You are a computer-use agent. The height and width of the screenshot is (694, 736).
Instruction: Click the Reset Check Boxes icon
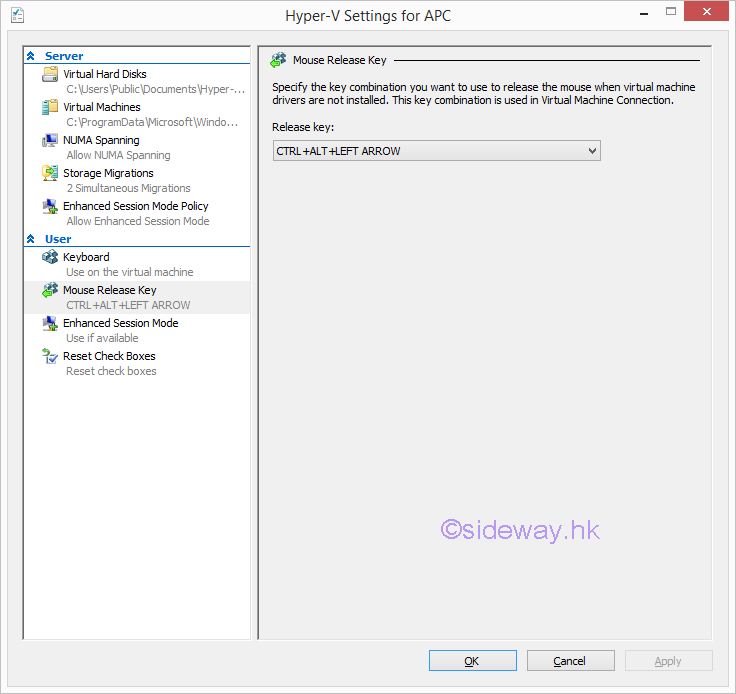coord(50,357)
